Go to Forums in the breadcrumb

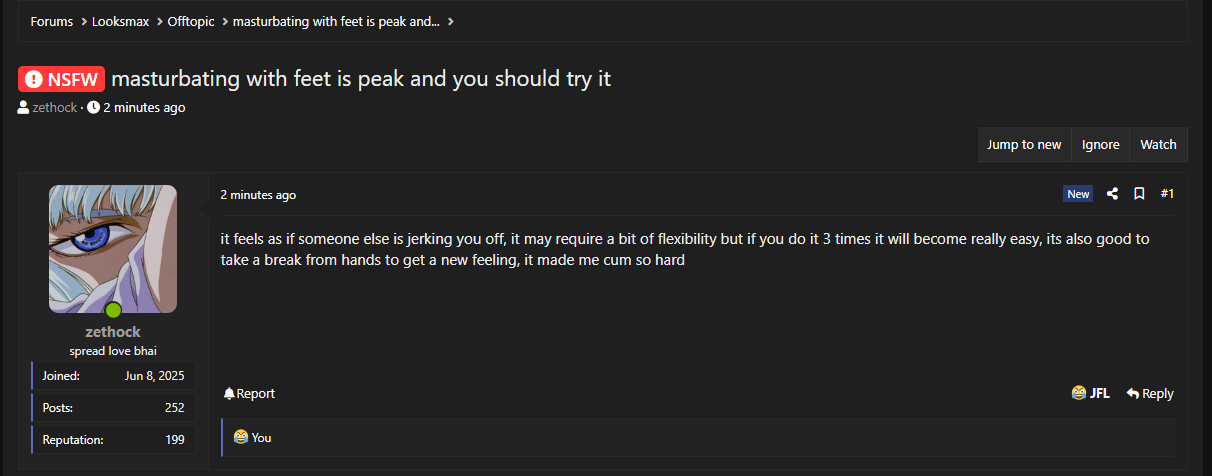point(51,21)
